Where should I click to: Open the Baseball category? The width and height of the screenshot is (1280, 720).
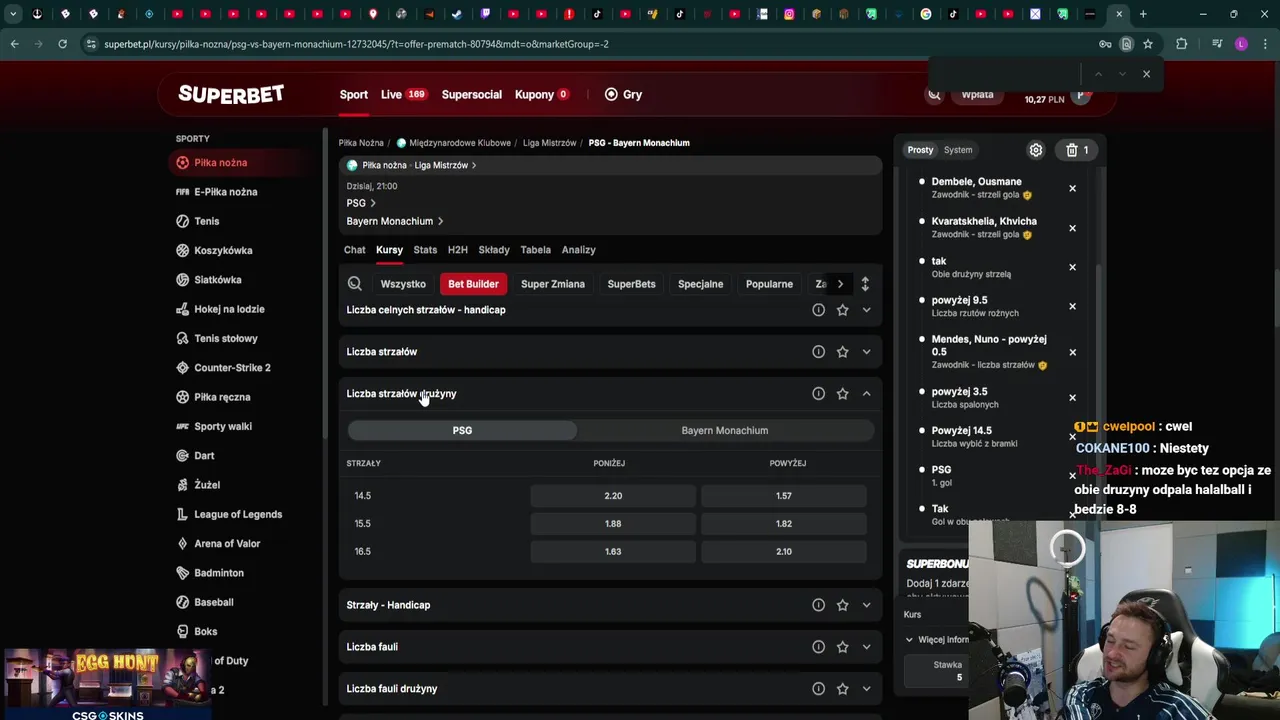point(213,602)
